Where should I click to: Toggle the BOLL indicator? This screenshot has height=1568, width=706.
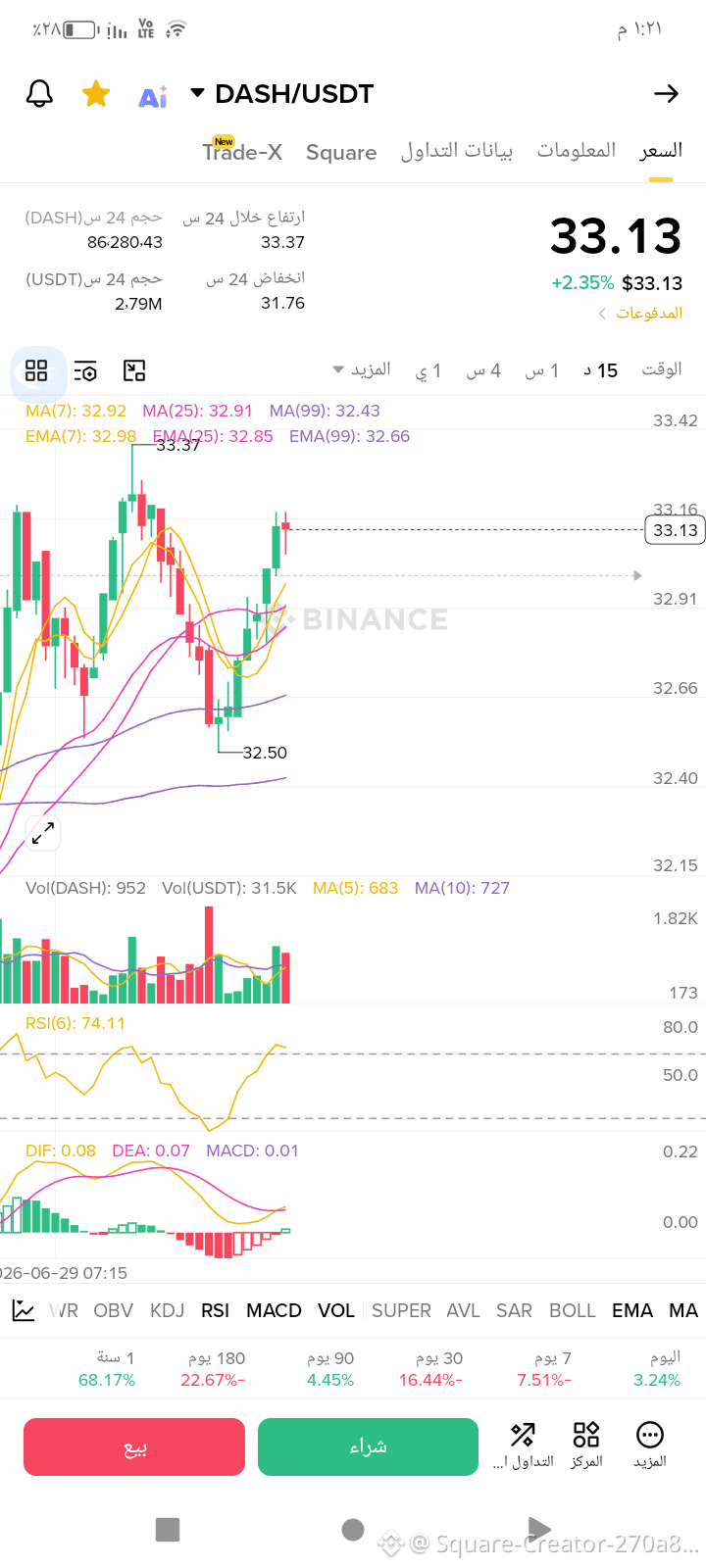tap(572, 1310)
